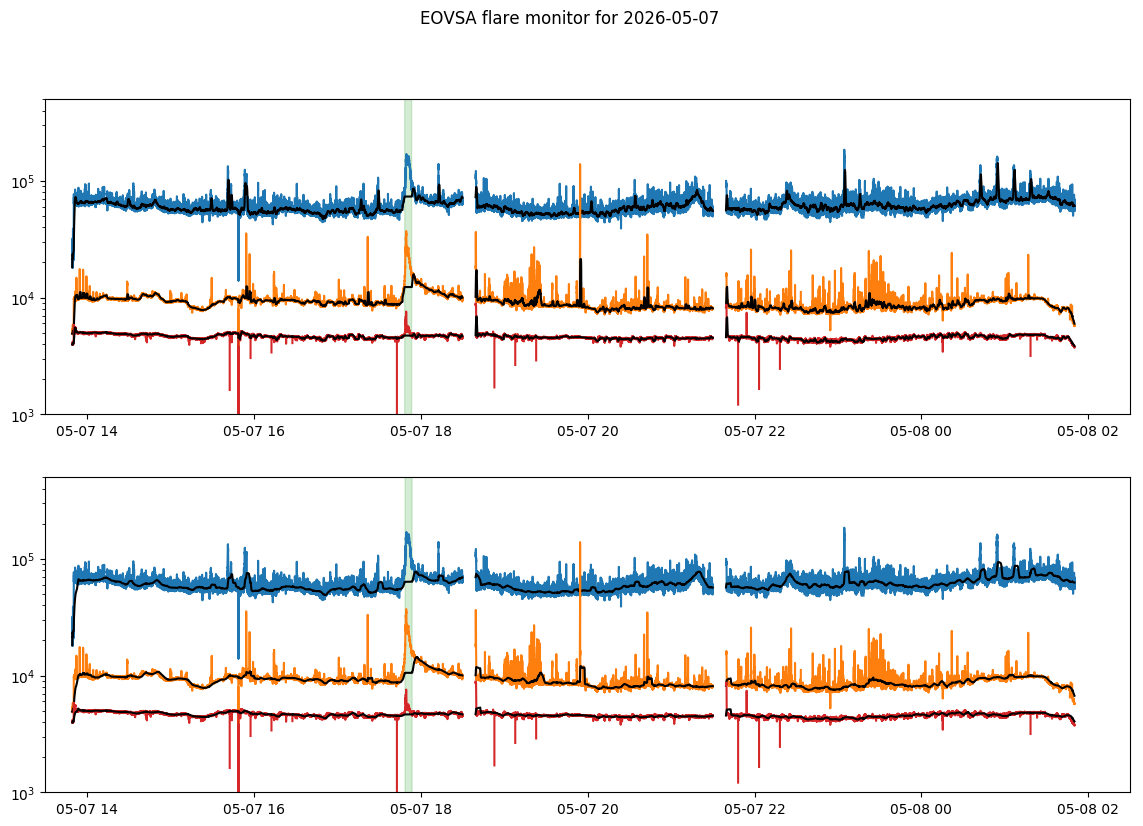Select the 05-08 00 tick label in top plot
Image resolution: width=1143 pixels, height=826 pixels.
tap(921, 431)
